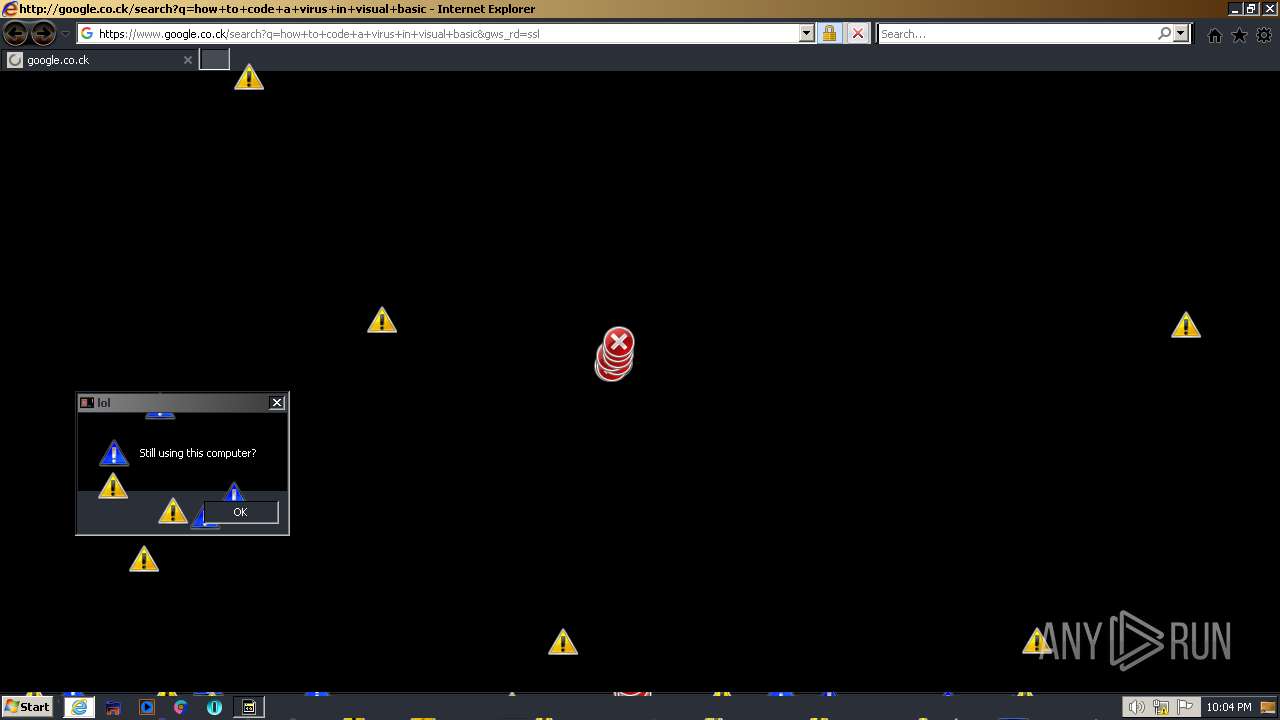
Task: Open the volume speaker tray icon
Action: coord(1137,707)
